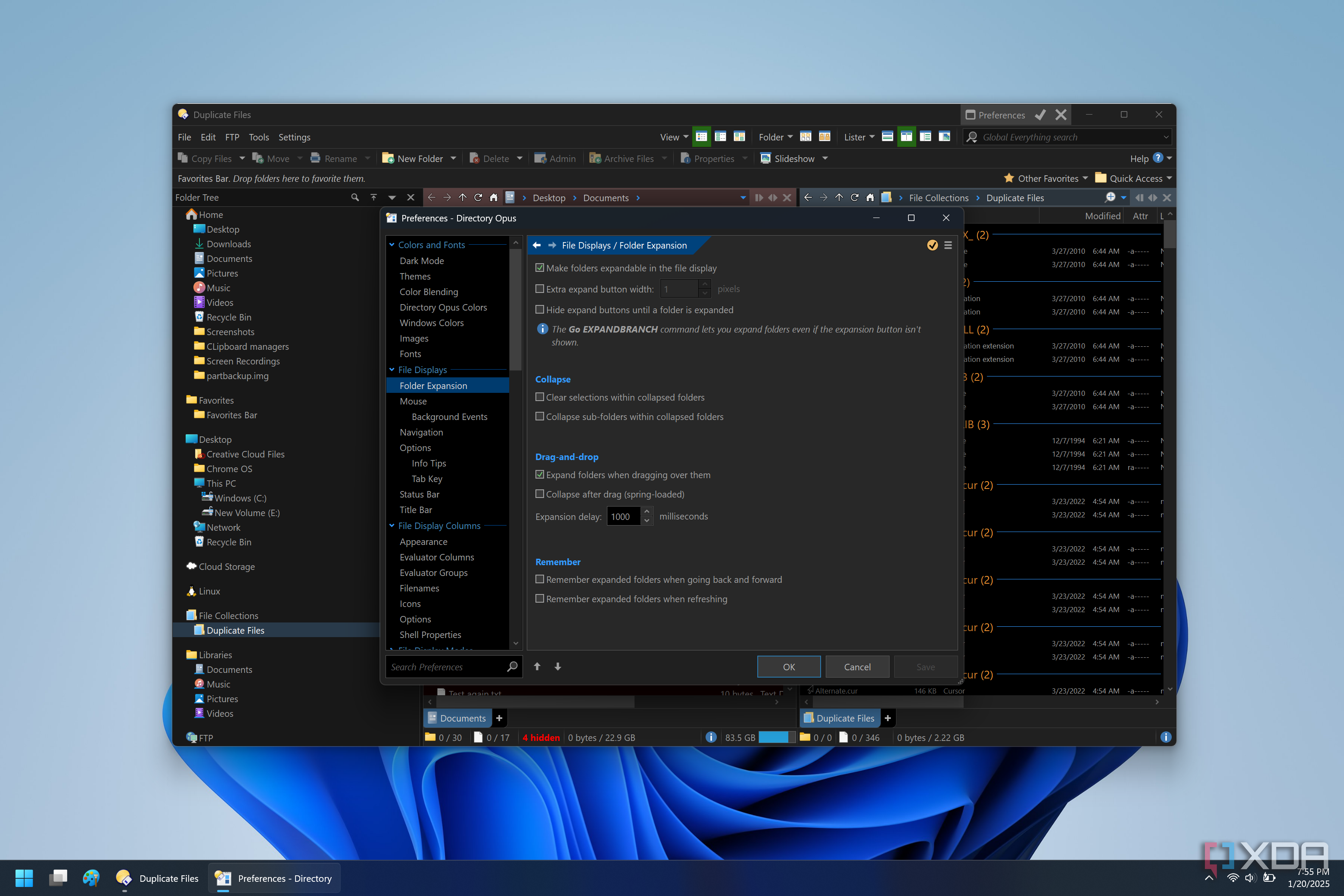1344x896 pixels.
Task: Click the orange checkmark icon in Preferences header
Action: click(x=933, y=245)
